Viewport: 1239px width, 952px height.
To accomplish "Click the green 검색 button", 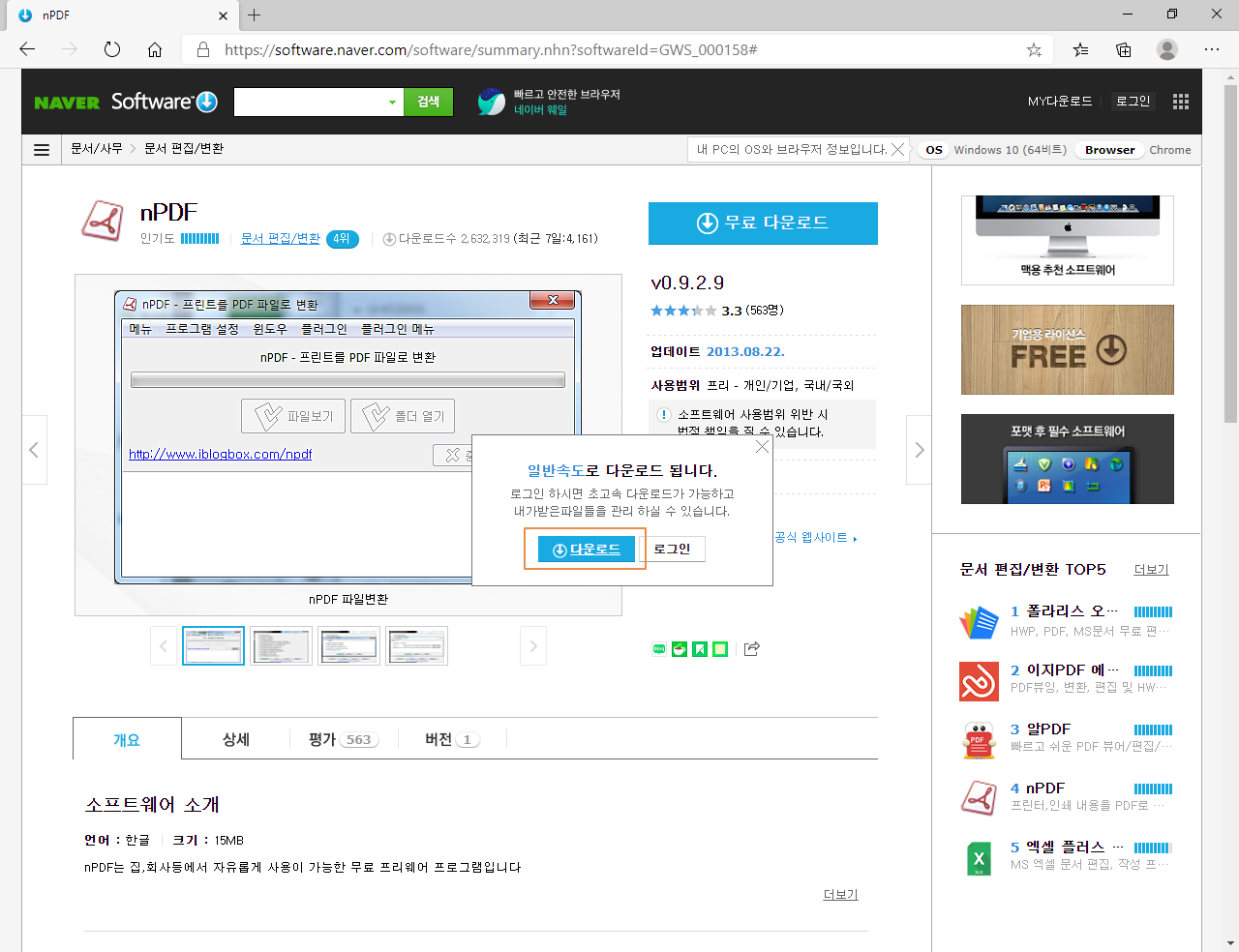I will point(428,102).
